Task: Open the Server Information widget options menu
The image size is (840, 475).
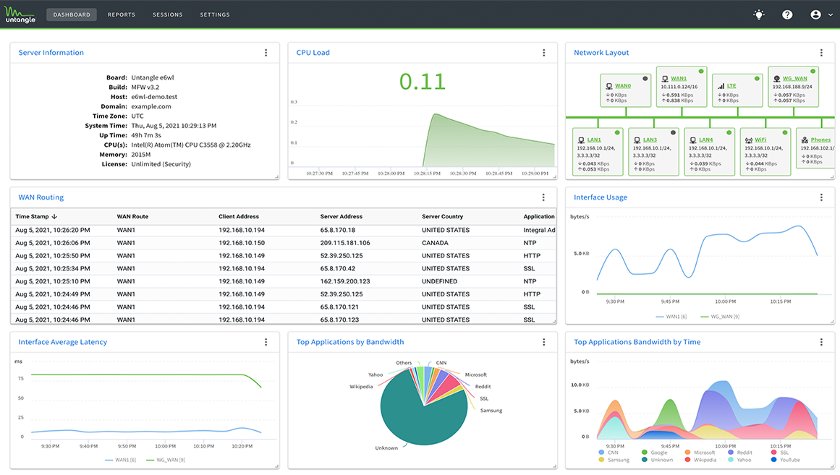Action: pyautogui.click(x=266, y=52)
